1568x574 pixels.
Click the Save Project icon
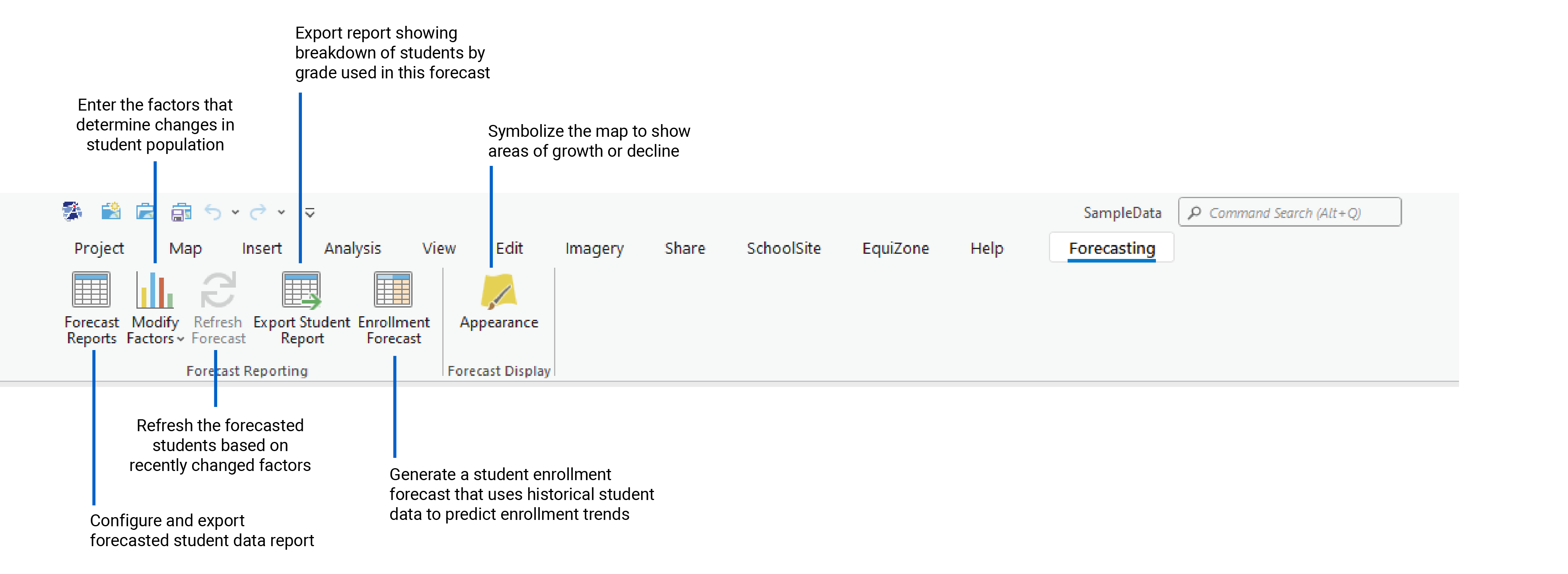point(181,212)
